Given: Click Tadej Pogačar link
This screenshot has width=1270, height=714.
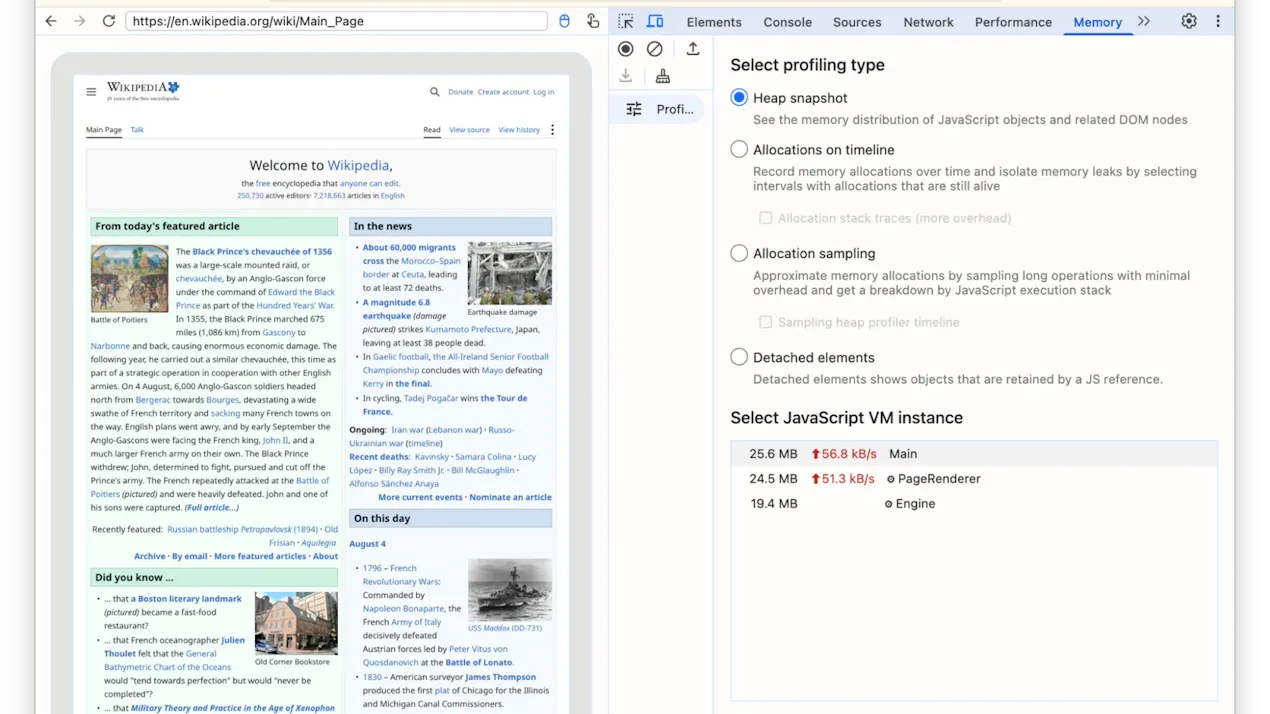Looking at the screenshot, I should (431, 398).
